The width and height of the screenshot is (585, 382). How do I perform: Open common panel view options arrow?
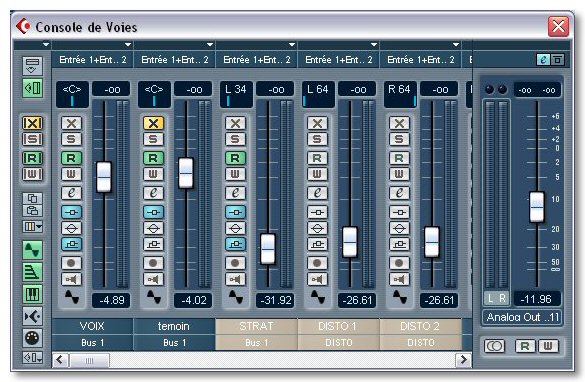(x=46, y=45)
